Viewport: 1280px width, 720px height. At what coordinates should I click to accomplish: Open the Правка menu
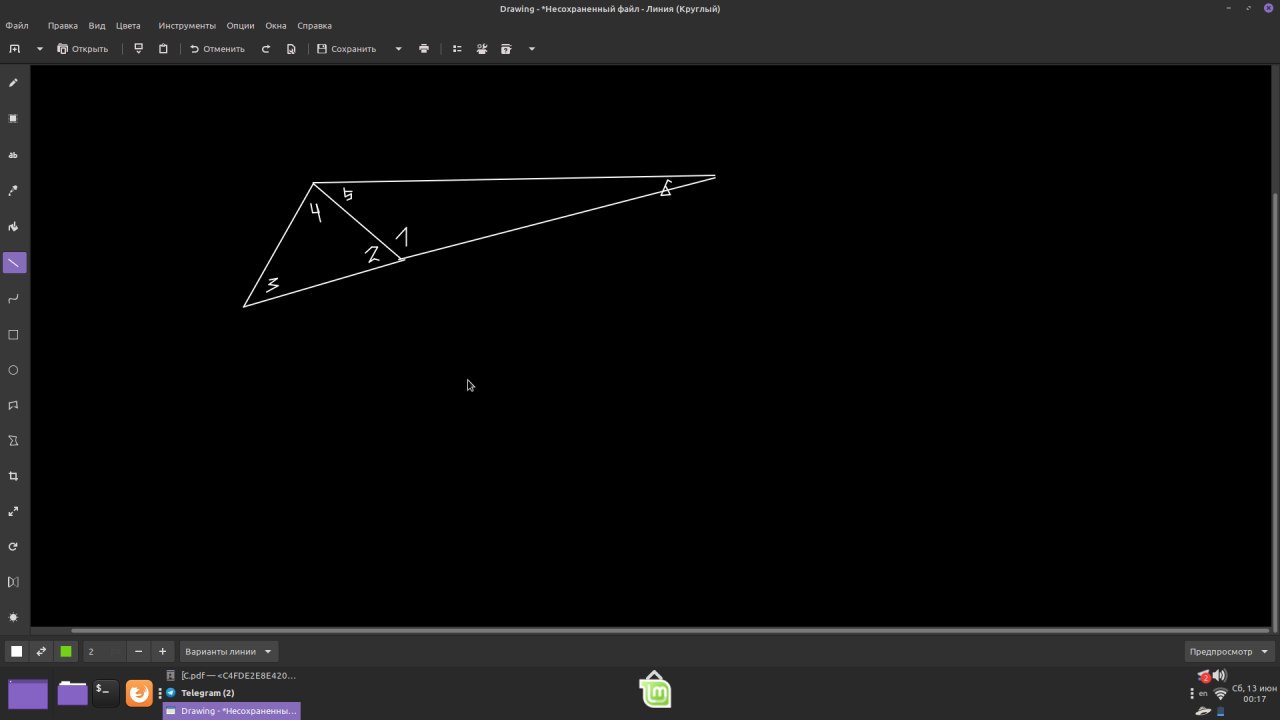coord(63,25)
